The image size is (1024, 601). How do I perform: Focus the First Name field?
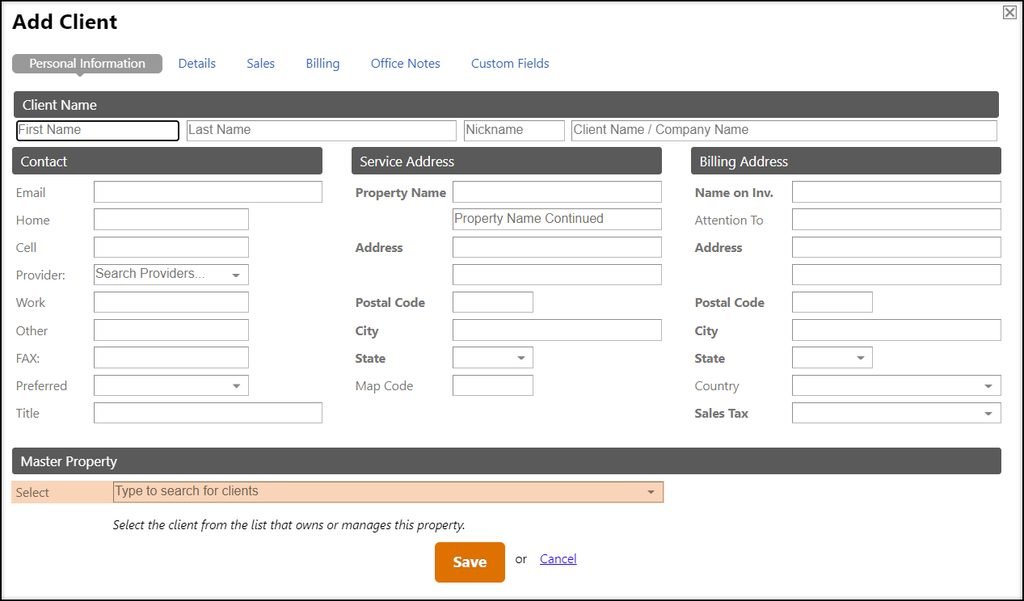point(97,130)
